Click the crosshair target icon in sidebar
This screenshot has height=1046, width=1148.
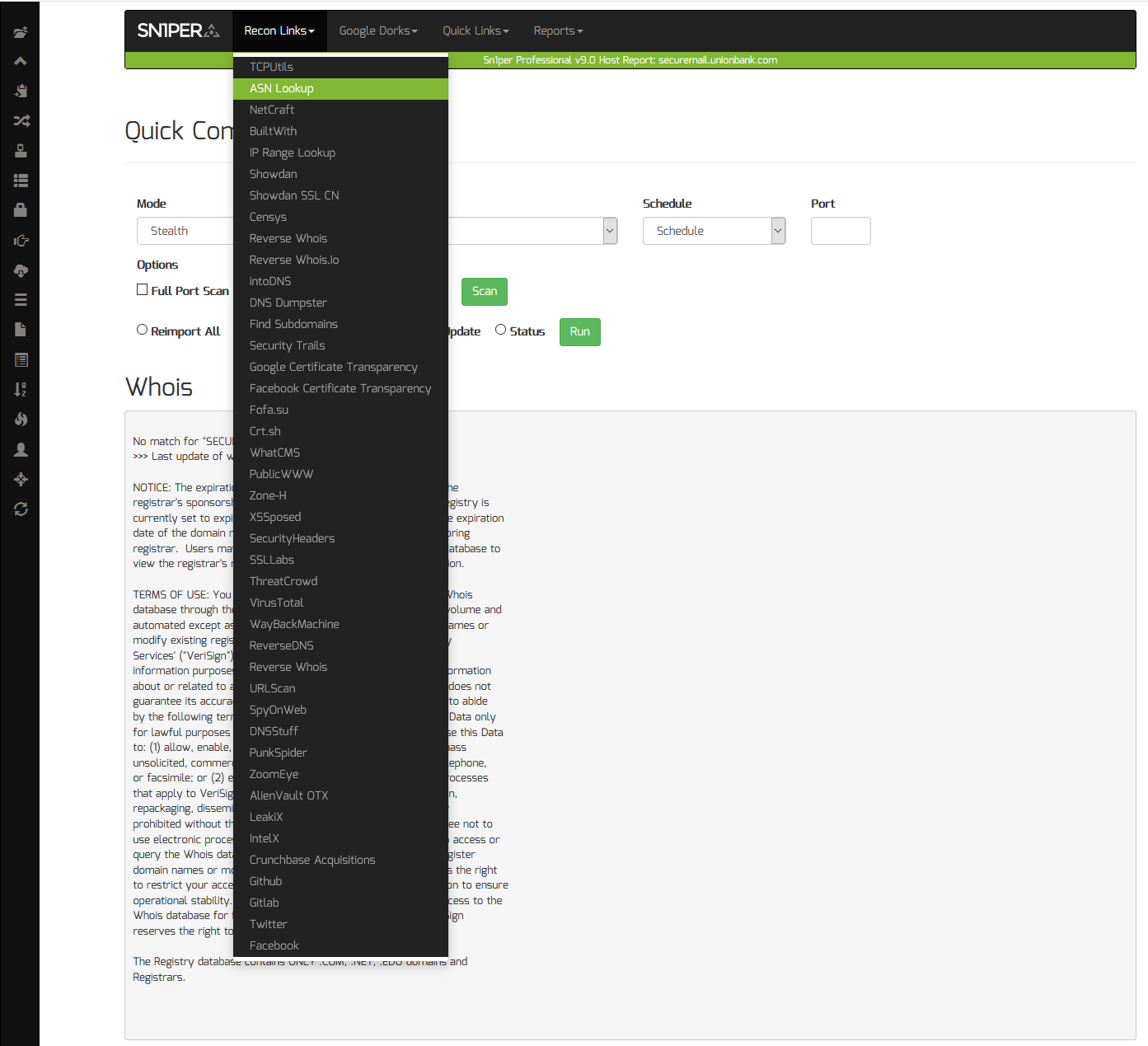(x=21, y=479)
